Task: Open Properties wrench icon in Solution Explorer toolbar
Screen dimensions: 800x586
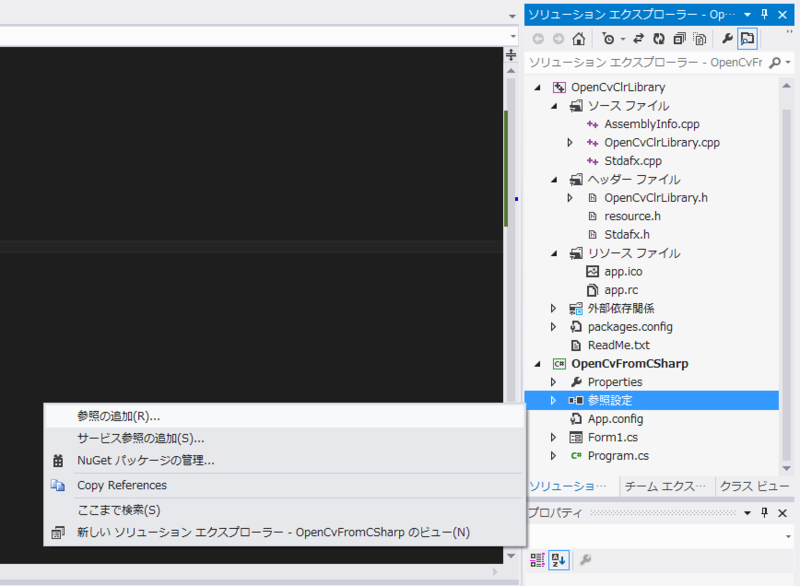Action: click(728, 38)
